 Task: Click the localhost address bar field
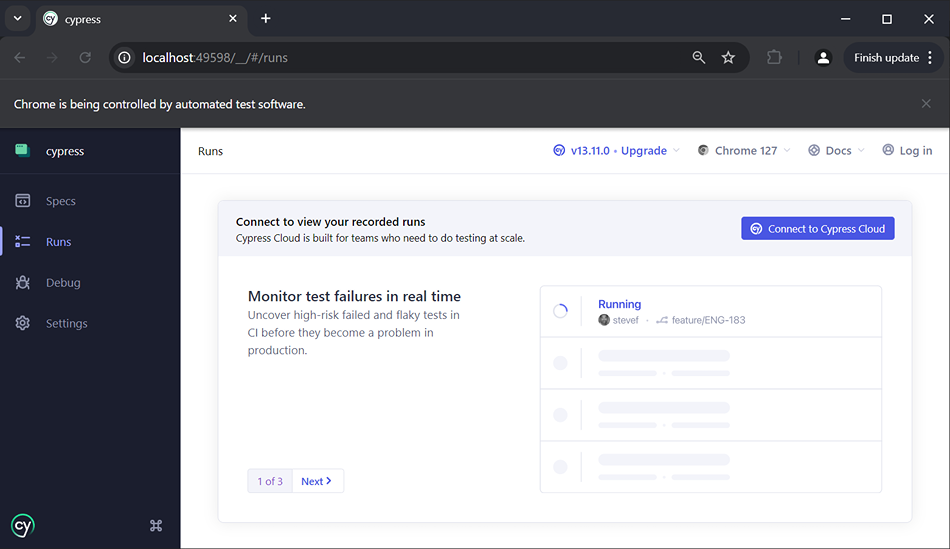[400, 58]
